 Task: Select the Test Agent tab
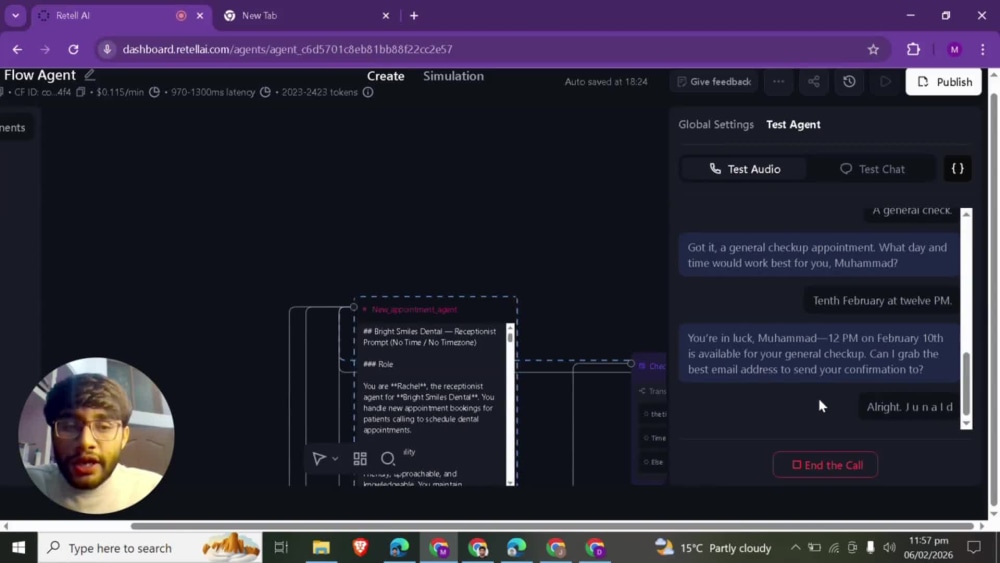(793, 124)
